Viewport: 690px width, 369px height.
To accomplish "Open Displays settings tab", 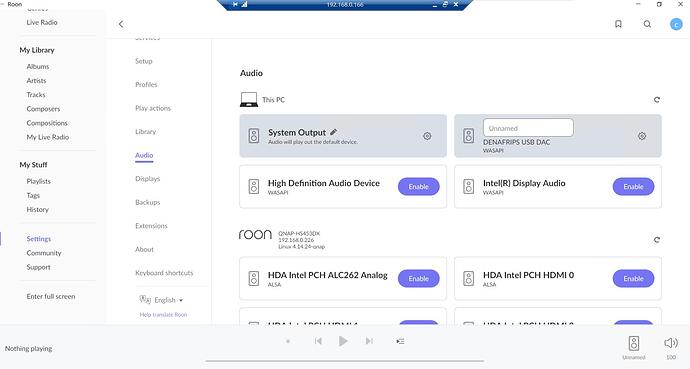I will (147, 179).
